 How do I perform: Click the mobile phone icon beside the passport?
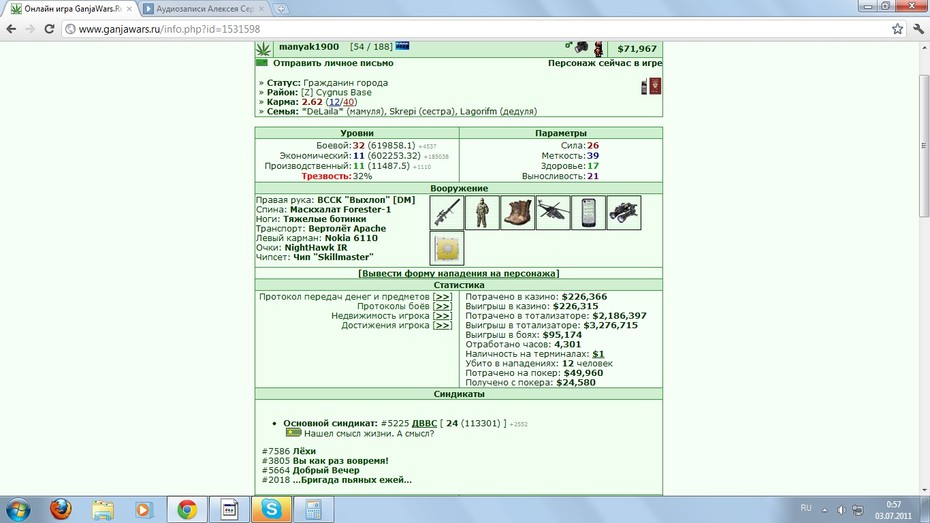click(644, 87)
